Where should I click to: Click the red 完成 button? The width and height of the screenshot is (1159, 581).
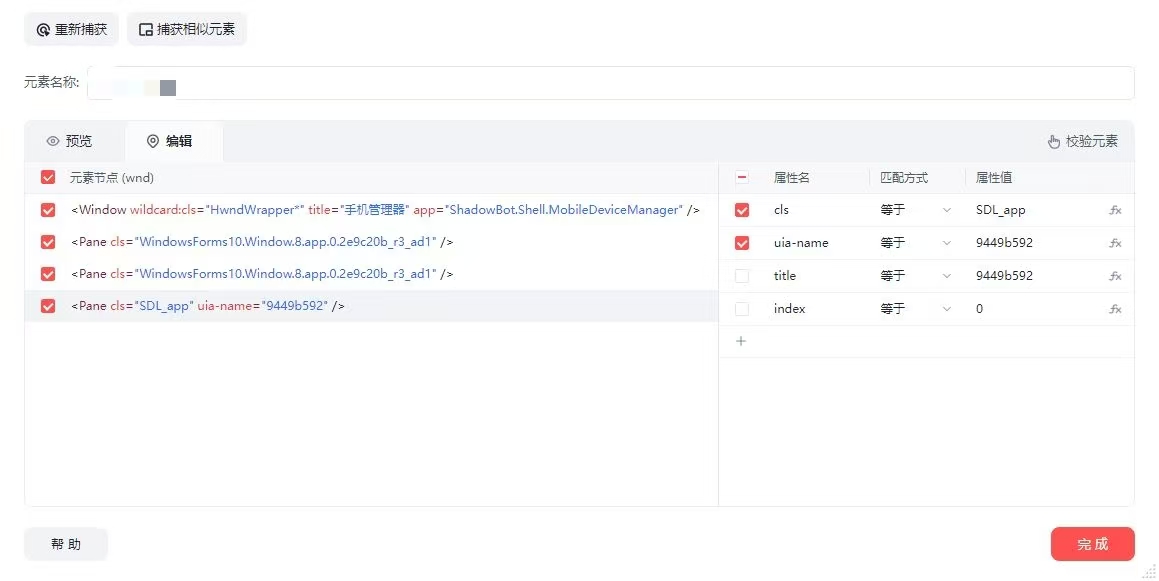tap(1092, 544)
